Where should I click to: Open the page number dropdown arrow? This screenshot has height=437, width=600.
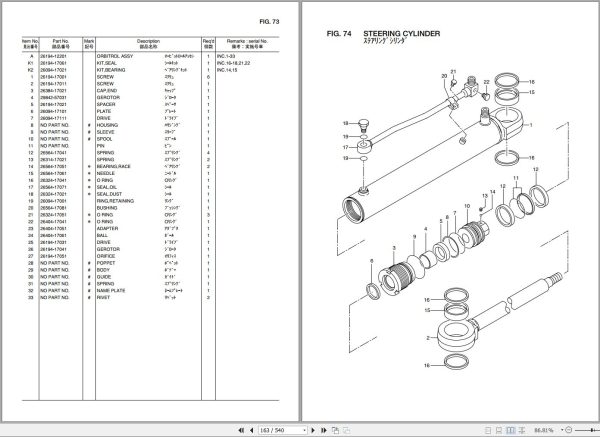point(305,430)
